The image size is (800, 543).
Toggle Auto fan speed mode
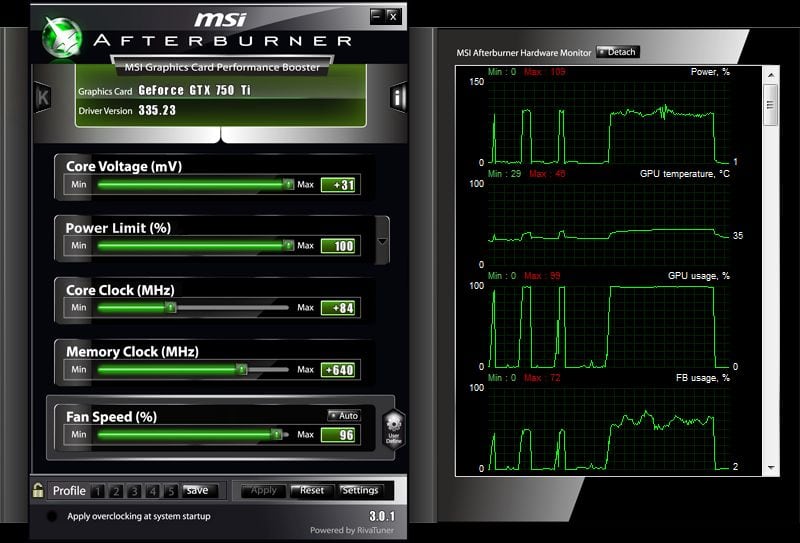click(343, 415)
